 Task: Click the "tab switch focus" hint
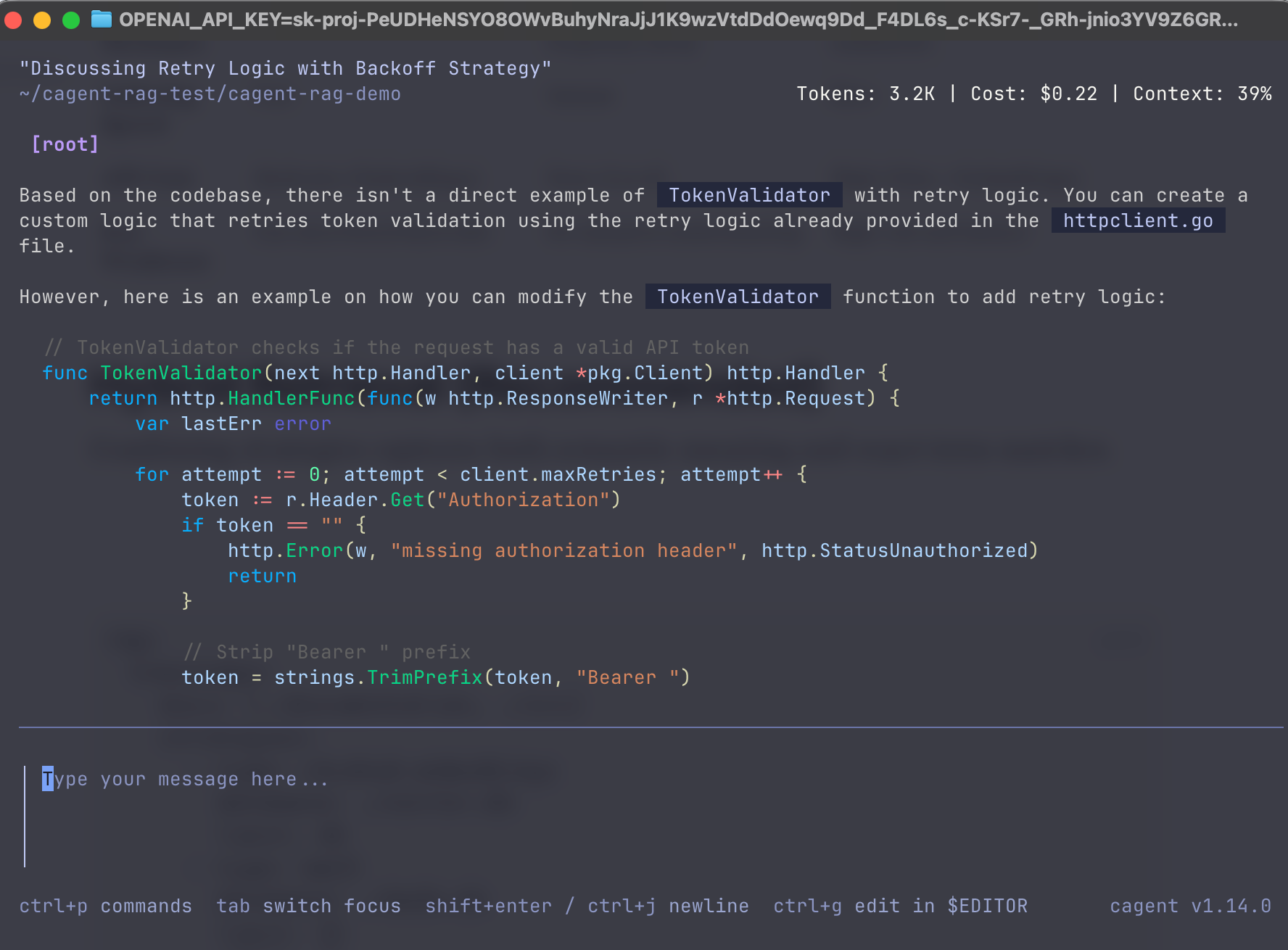coord(308,906)
